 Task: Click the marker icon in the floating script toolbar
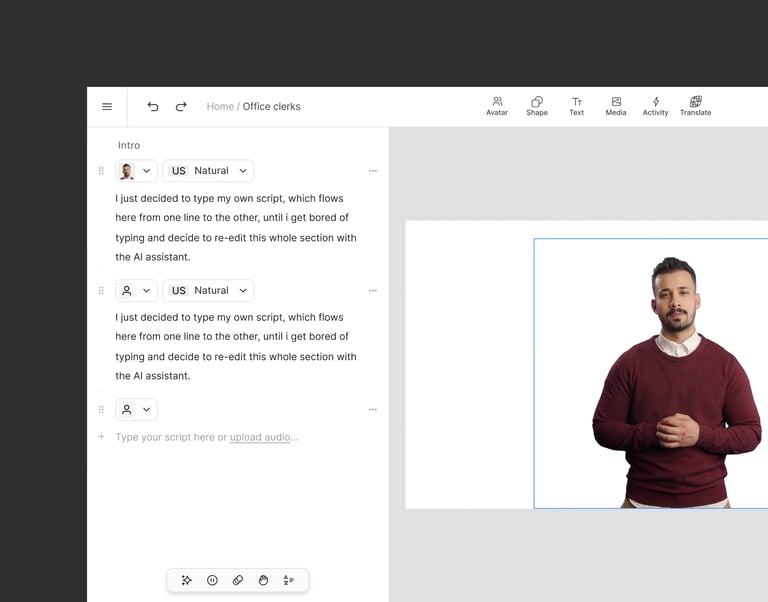tap(238, 580)
